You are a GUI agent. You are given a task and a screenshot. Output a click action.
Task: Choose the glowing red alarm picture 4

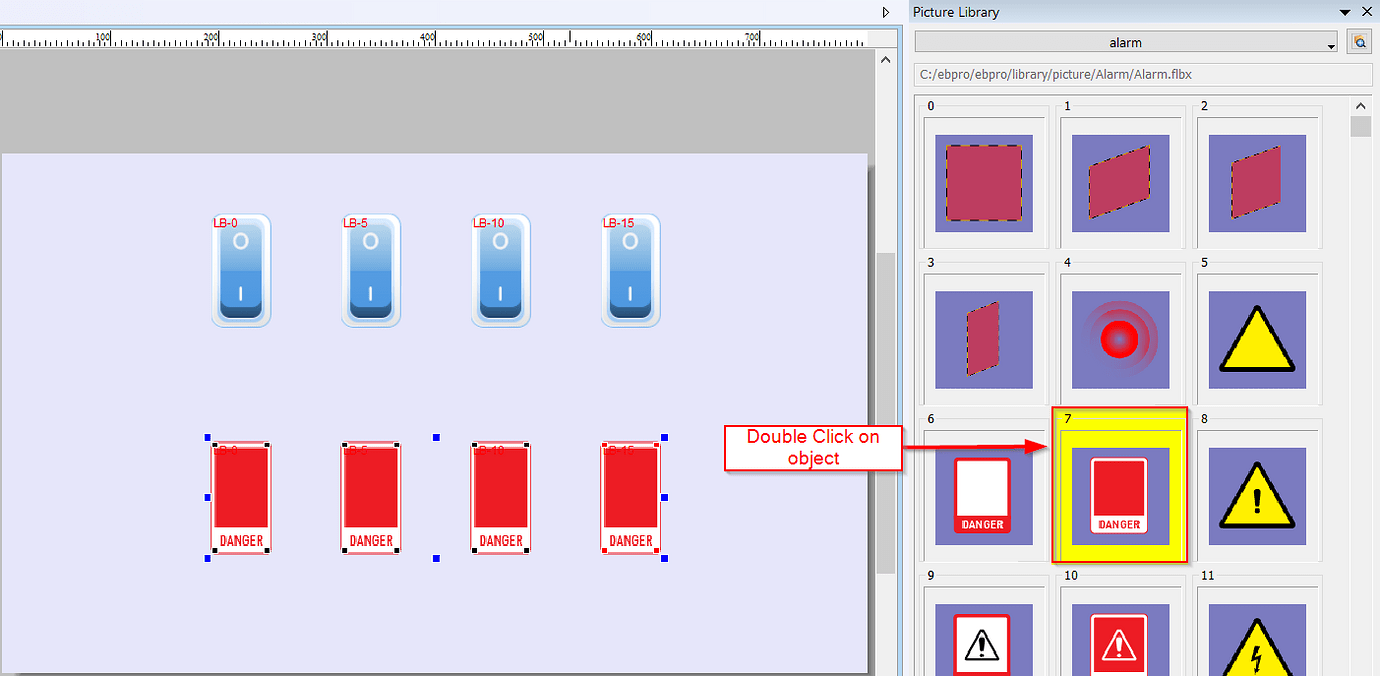click(x=1120, y=339)
